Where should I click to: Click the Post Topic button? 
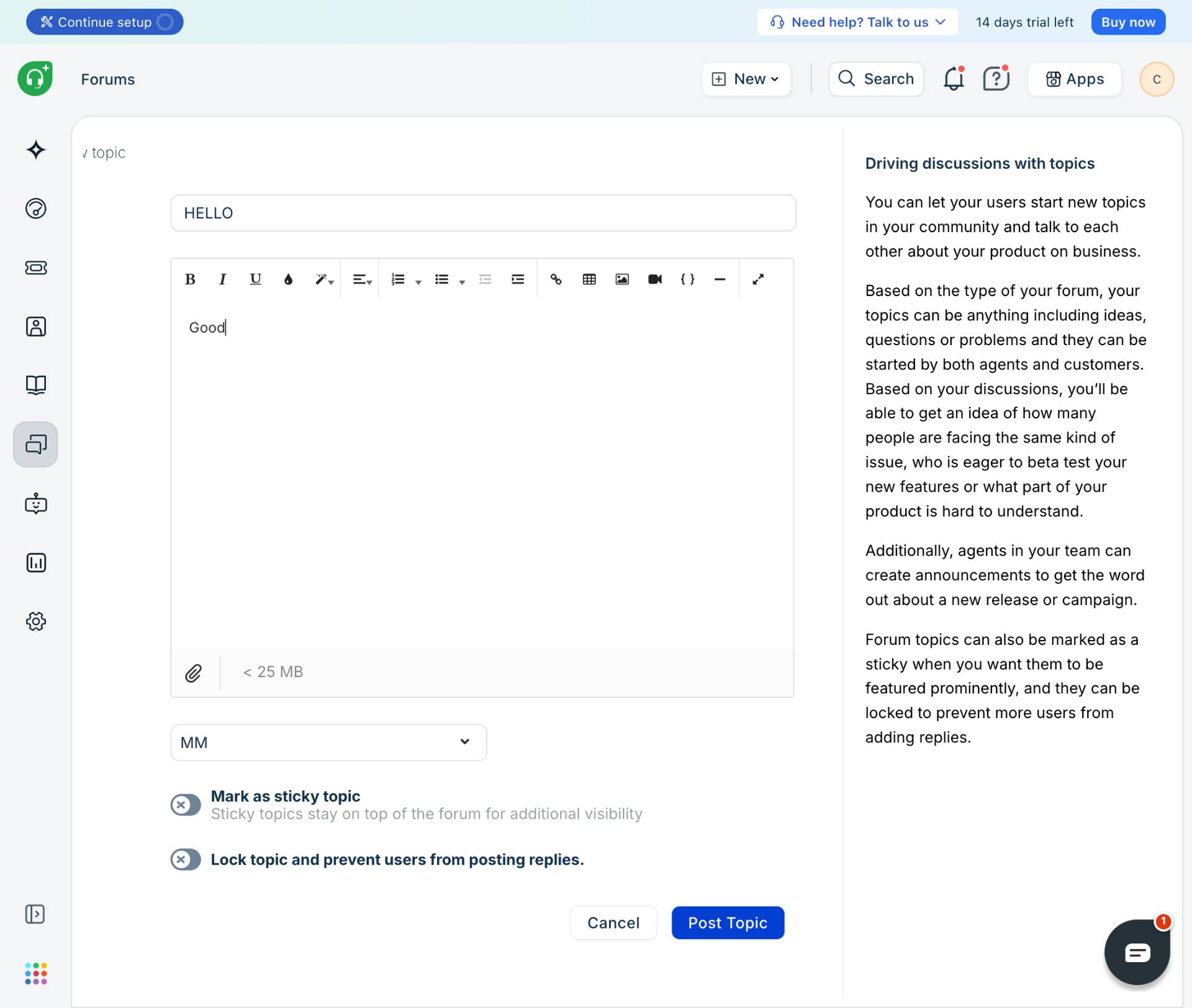[728, 923]
